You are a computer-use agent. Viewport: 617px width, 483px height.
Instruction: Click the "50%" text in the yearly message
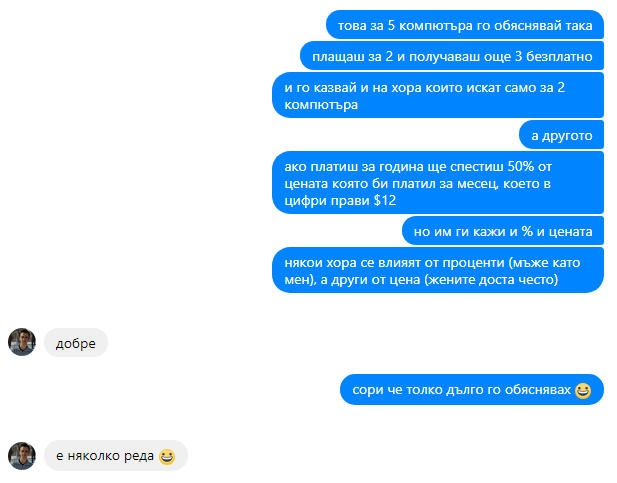pyautogui.click(x=521, y=166)
